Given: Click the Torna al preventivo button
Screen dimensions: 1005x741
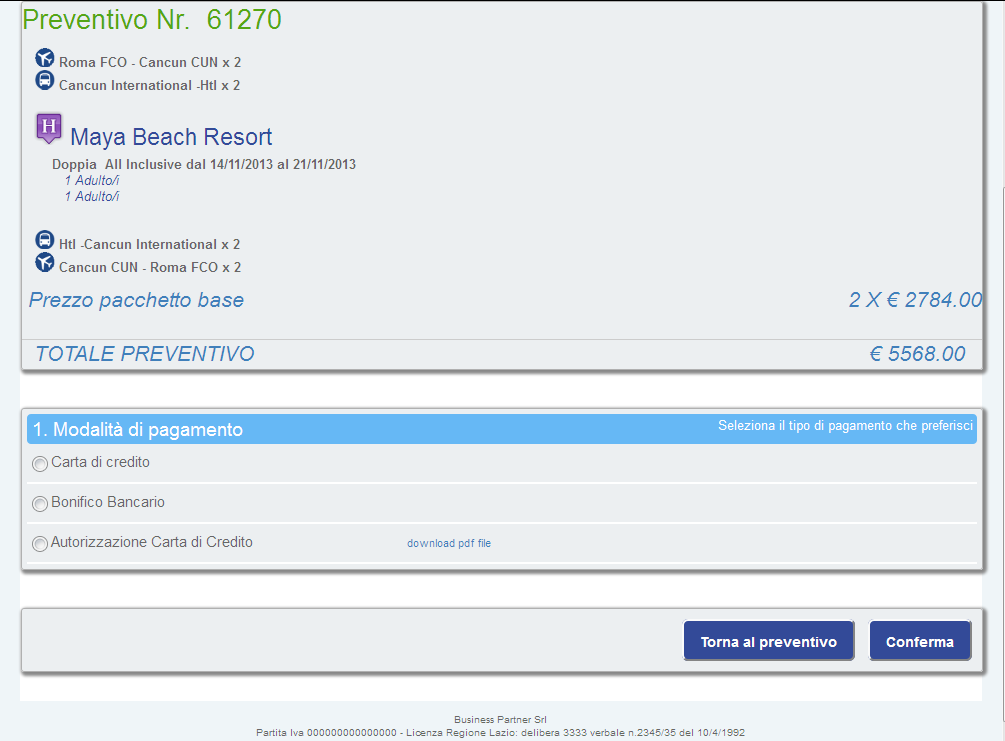Looking at the screenshot, I should (768, 640).
